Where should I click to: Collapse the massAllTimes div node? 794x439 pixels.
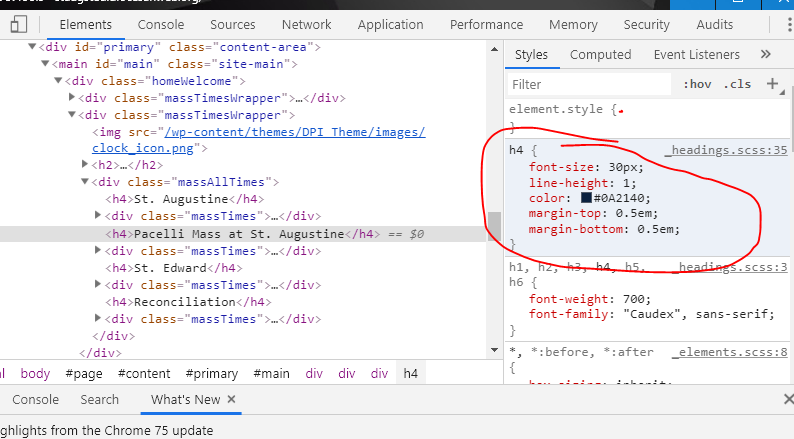coord(85,183)
